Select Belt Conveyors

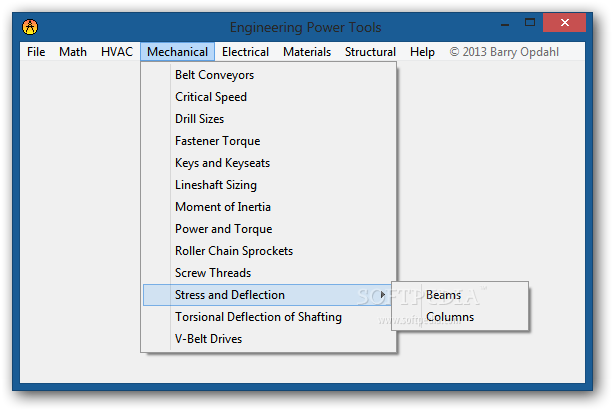pyautogui.click(x=269, y=75)
